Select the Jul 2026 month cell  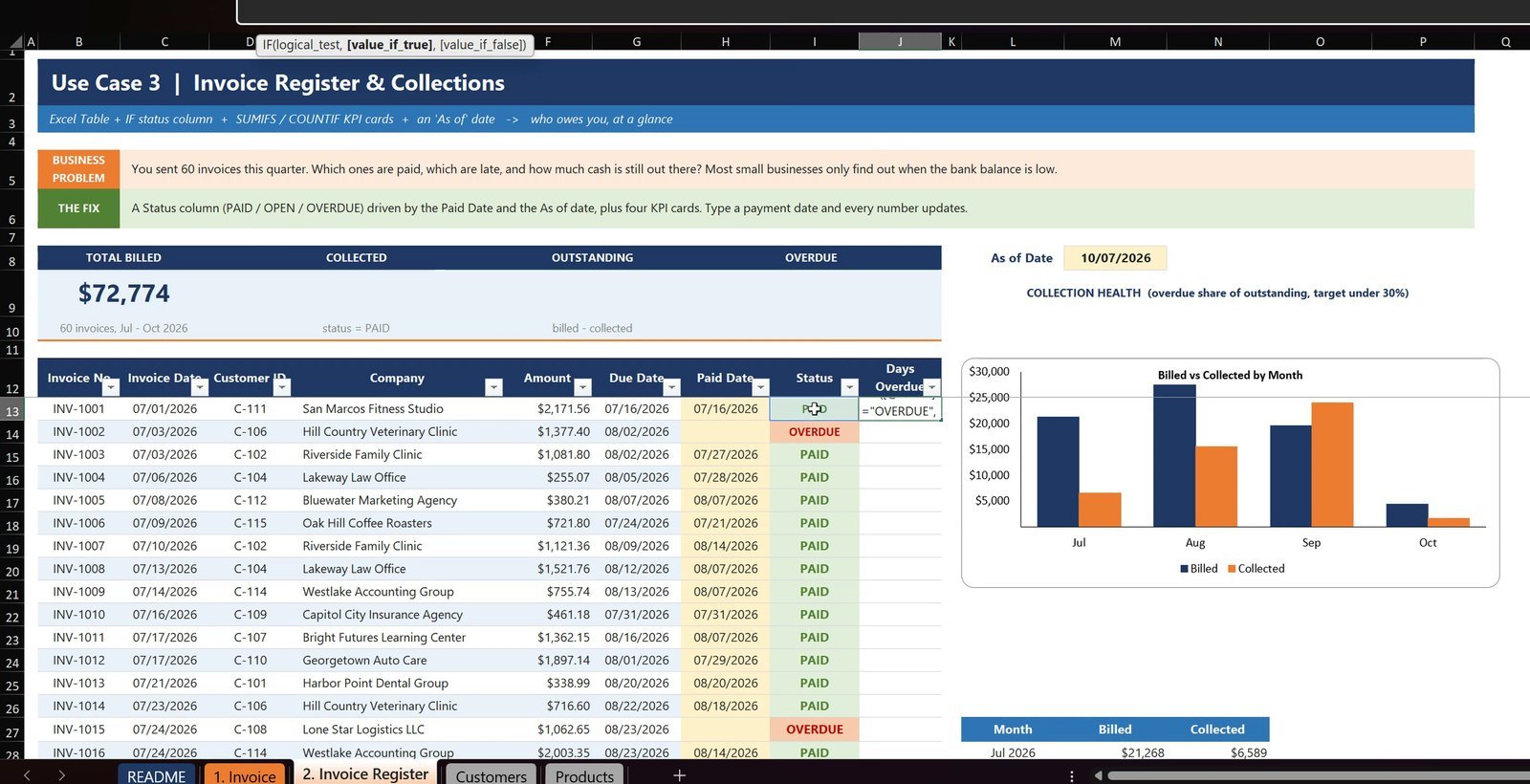(x=1013, y=752)
